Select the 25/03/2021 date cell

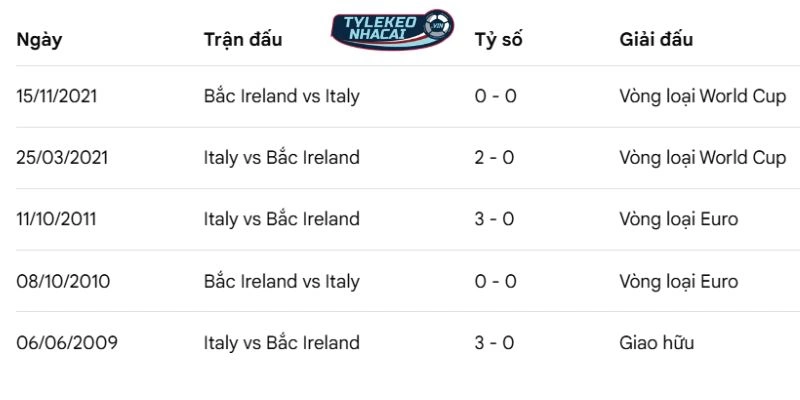click(x=62, y=158)
